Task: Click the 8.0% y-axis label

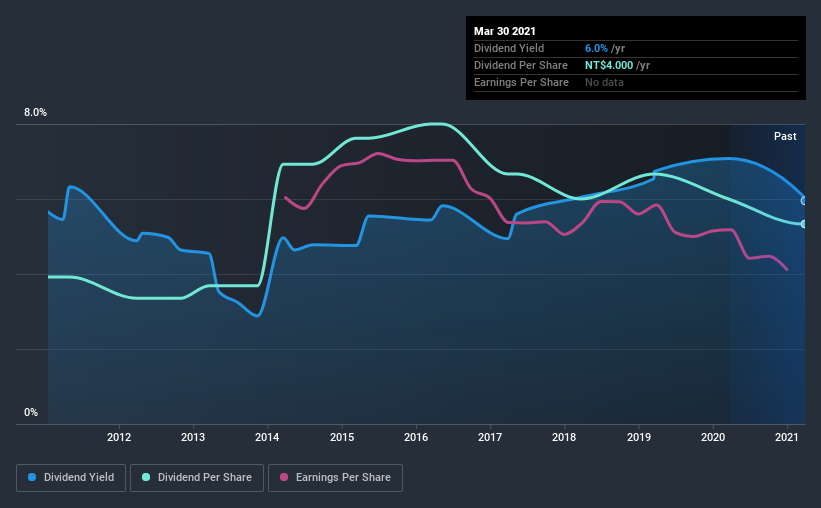Action: [x=35, y=113]
